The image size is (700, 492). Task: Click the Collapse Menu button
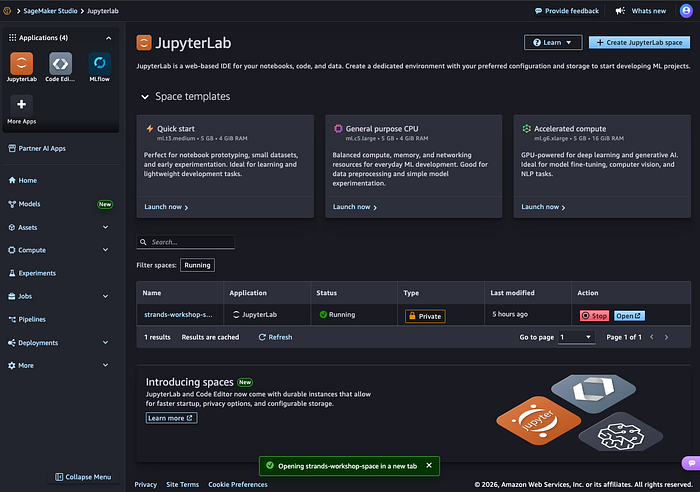[x=83, y=477]
